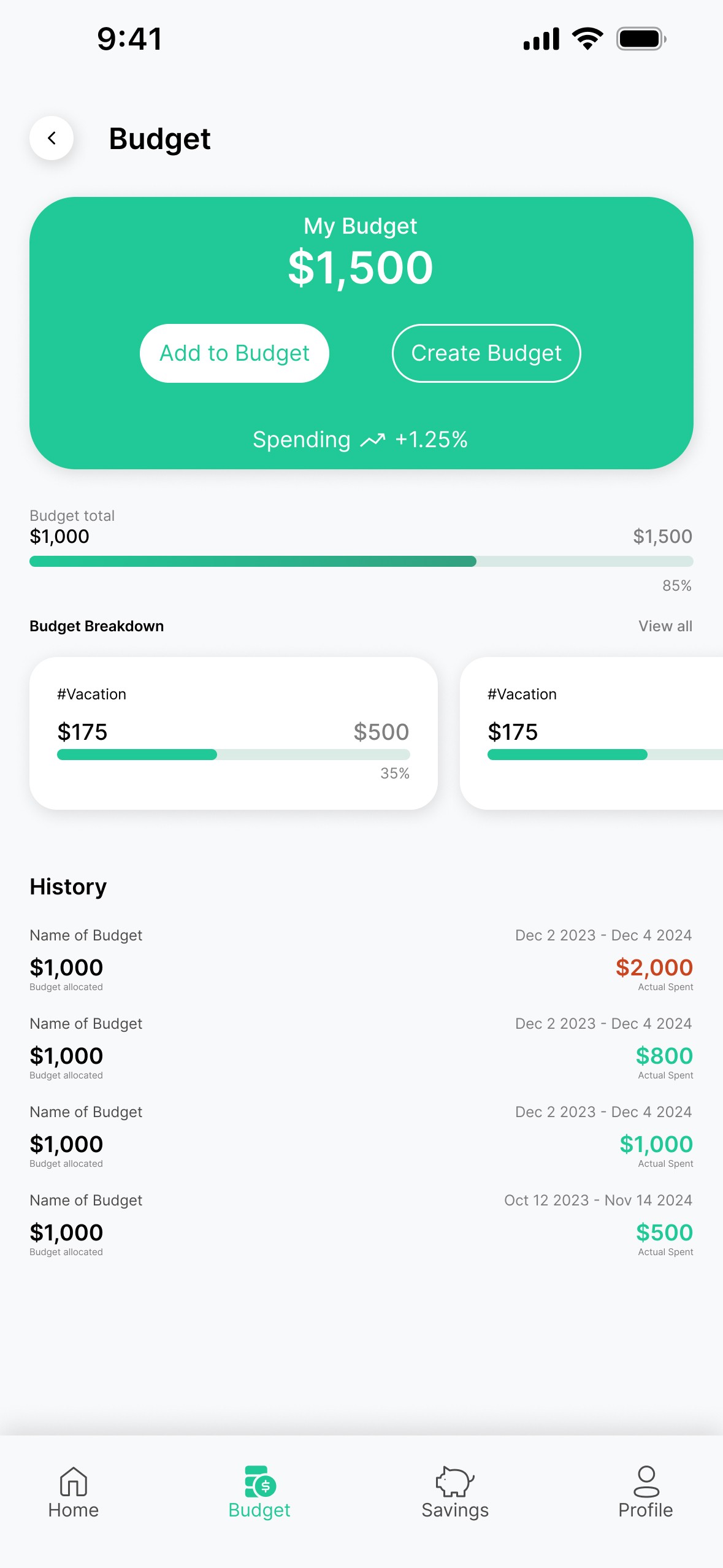Screen dimensions: 723x1568
Task: Tap the cellular signal bars icon
Action: pos(541,39)
